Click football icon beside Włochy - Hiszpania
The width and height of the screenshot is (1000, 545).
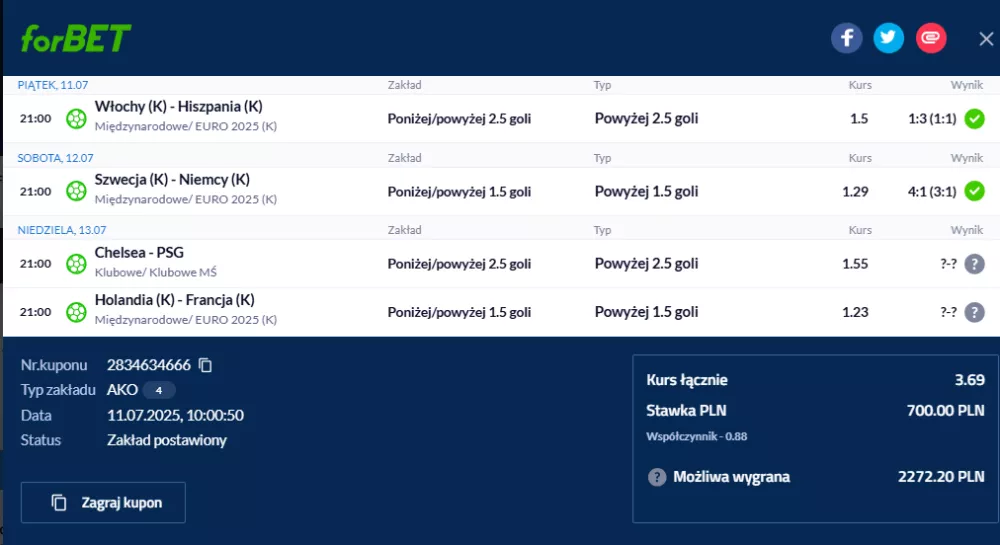76,119
